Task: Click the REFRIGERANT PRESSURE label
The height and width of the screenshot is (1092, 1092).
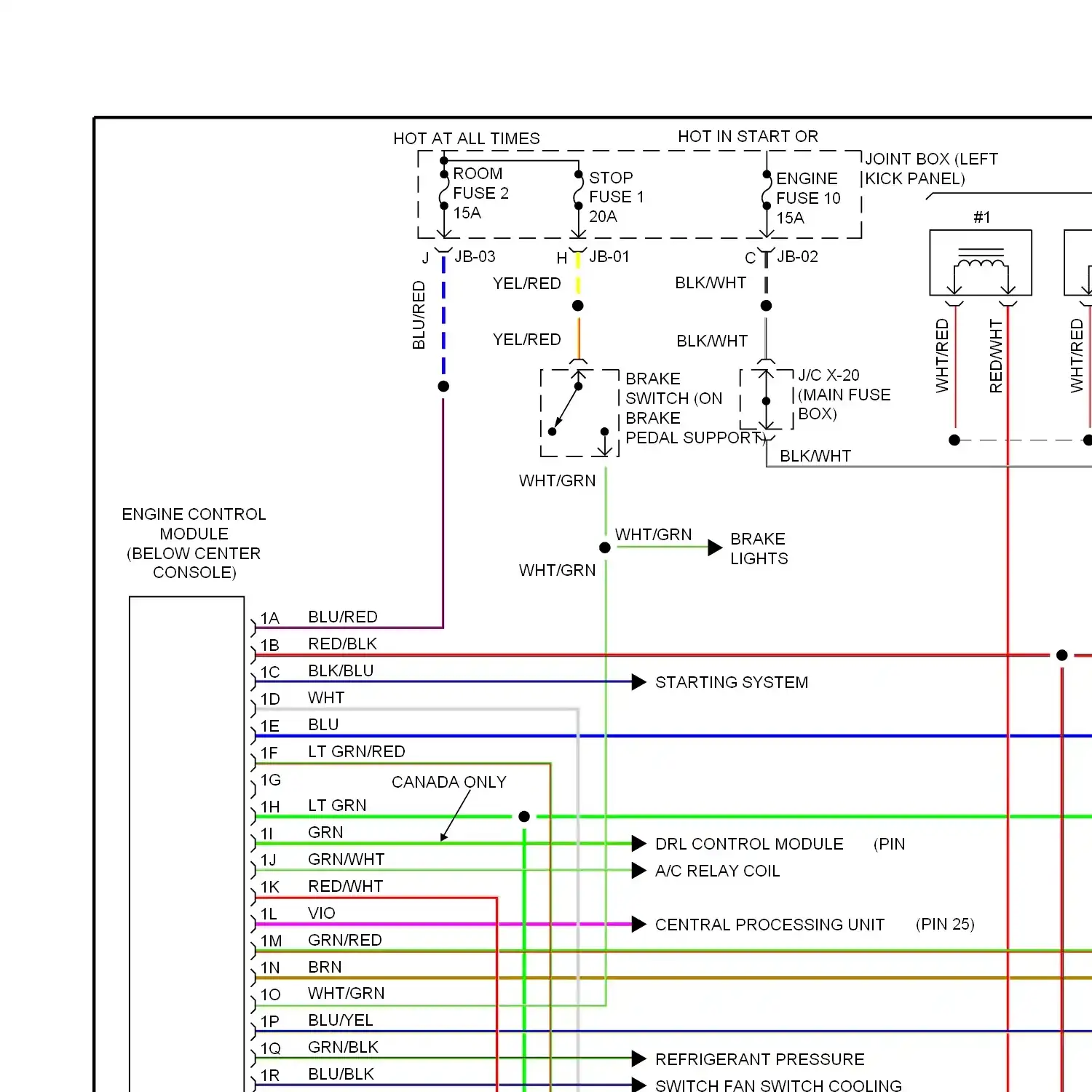Action: coord(759,1059)
